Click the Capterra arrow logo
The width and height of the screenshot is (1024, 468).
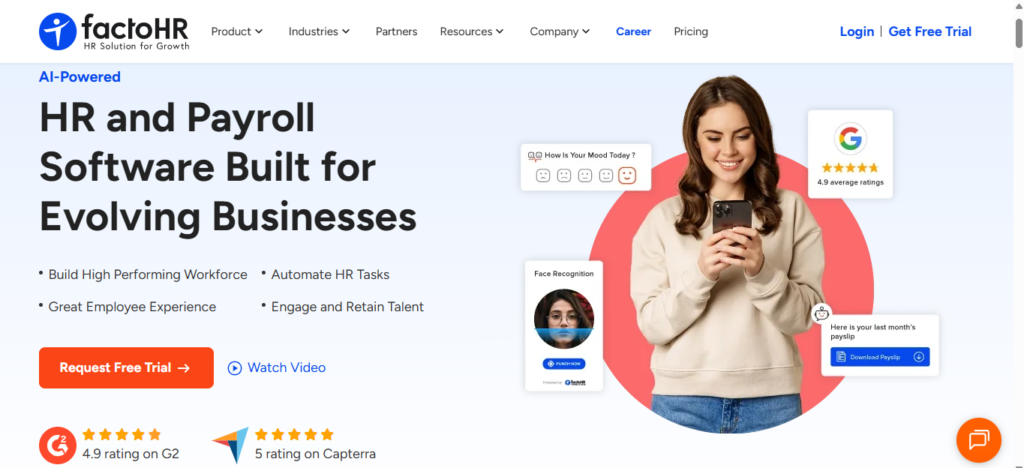(x=230, y=444)
